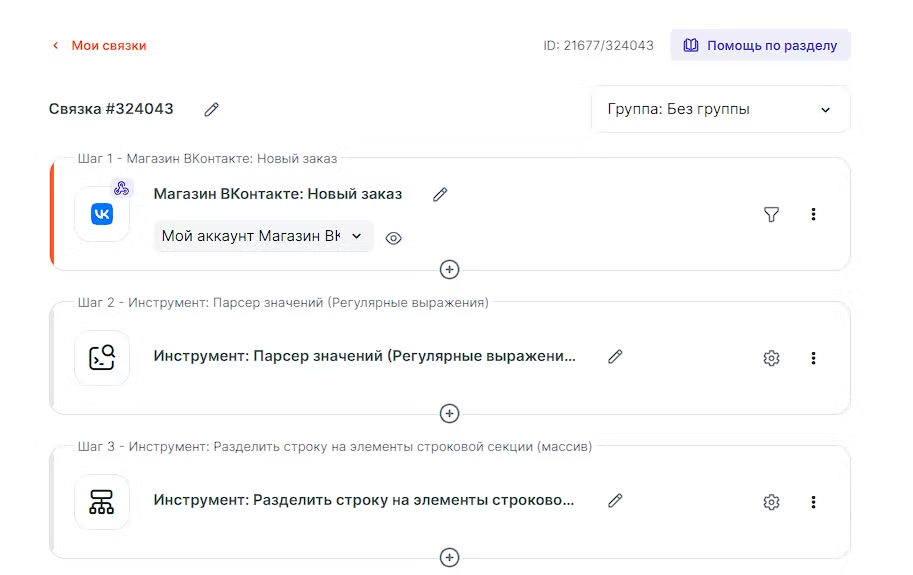This screenshot has width=913, height=575.
Task: Rename the Магазин ВКонтакте step with pencil
Action: [x=440, y=194]
